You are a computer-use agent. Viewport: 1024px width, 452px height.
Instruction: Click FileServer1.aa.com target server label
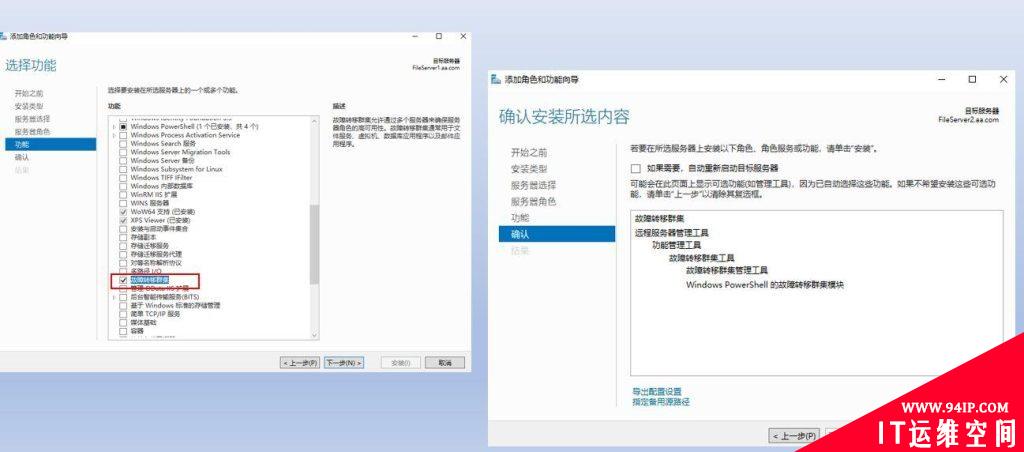[436, 67]
